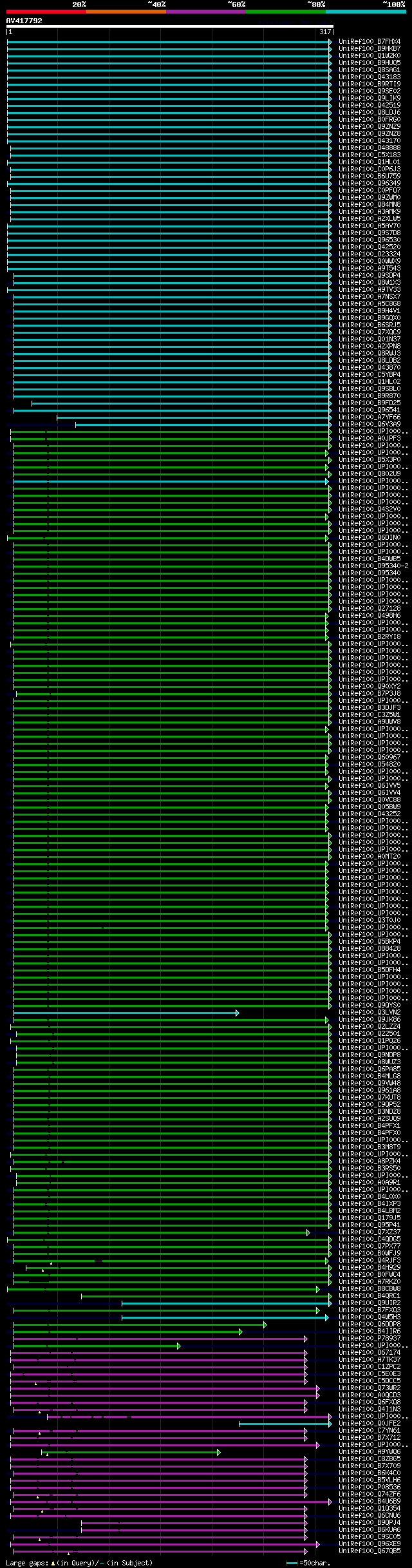Click the short cyan bar for UniRef100_Q3LVN2
The image size is (412, 1568).
[126, 1013]
